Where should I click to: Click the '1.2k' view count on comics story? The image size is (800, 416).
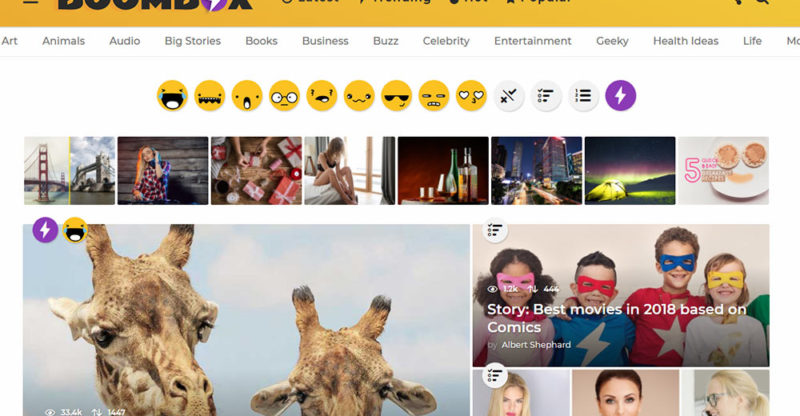[510, 289]
